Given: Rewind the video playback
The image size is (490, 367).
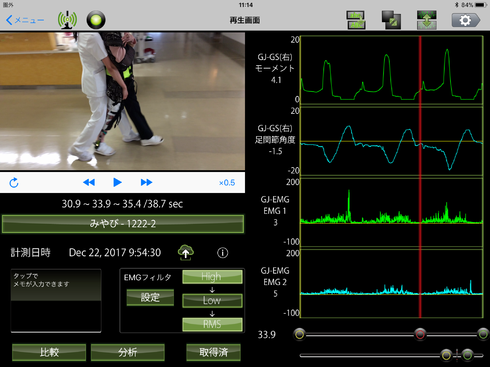Looking at the screenshot, I should click(89, 182).
